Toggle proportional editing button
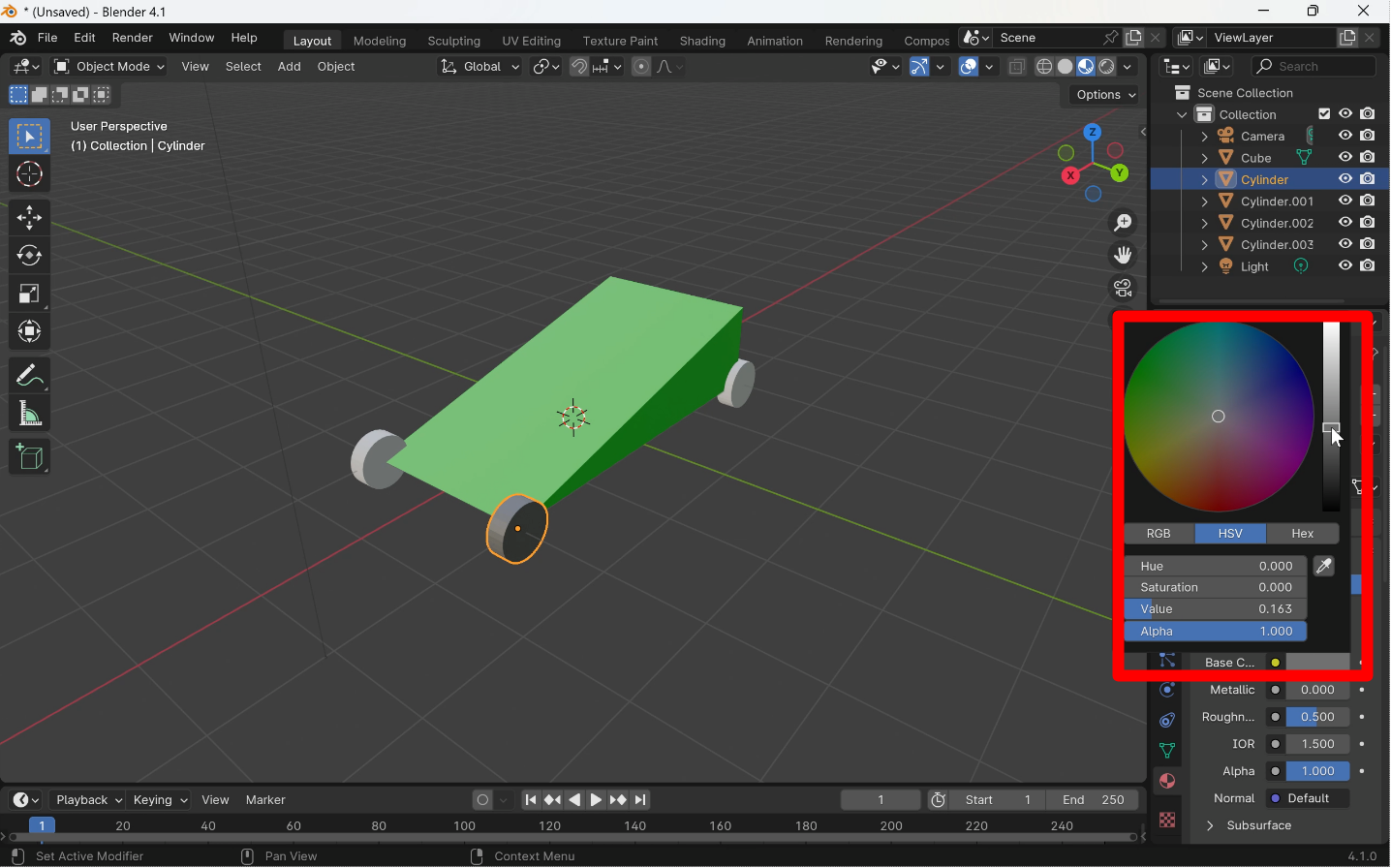 (x=641, y=67)
